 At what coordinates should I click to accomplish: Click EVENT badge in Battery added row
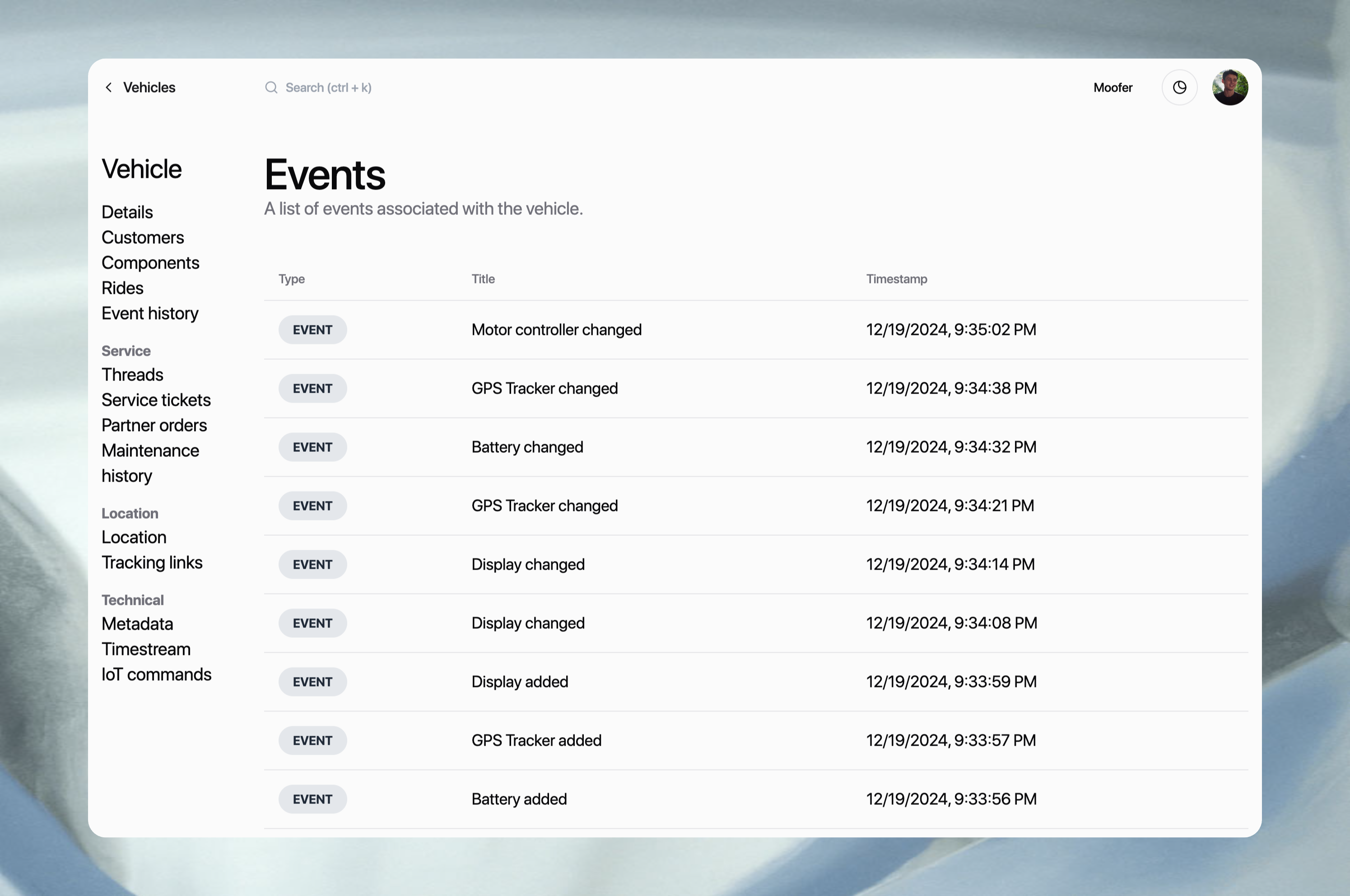point(312,799)
